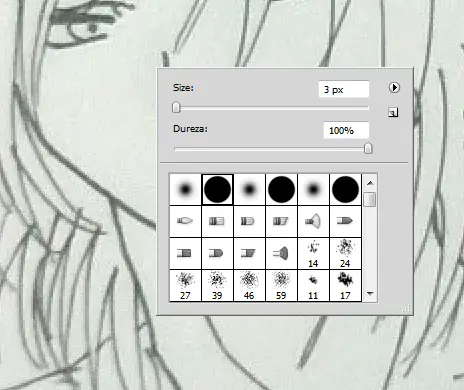
Task: Select the chalk brush labeled 11
Action: [x=313, y=286]
